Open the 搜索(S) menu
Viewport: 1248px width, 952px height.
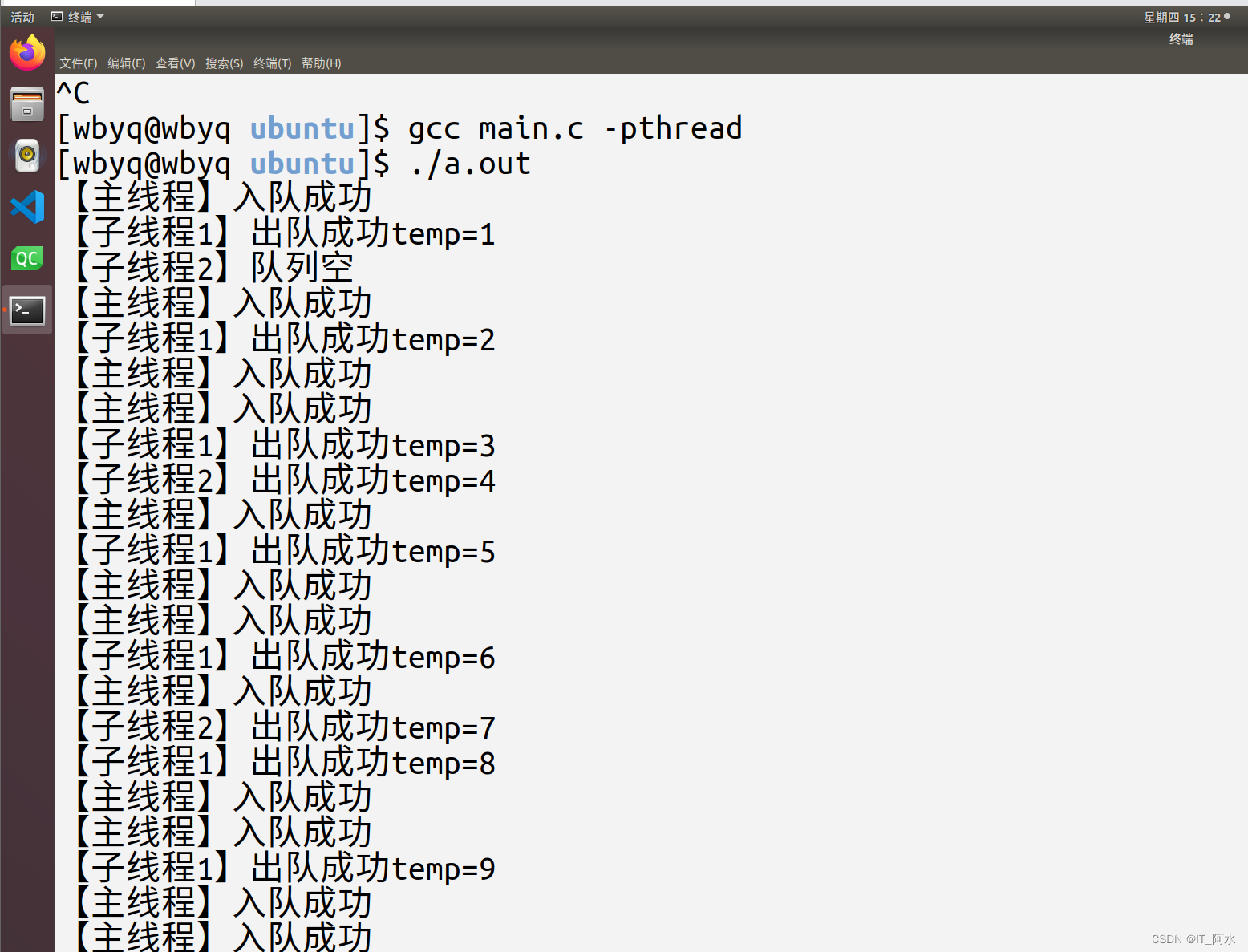[x=225, y=63]
